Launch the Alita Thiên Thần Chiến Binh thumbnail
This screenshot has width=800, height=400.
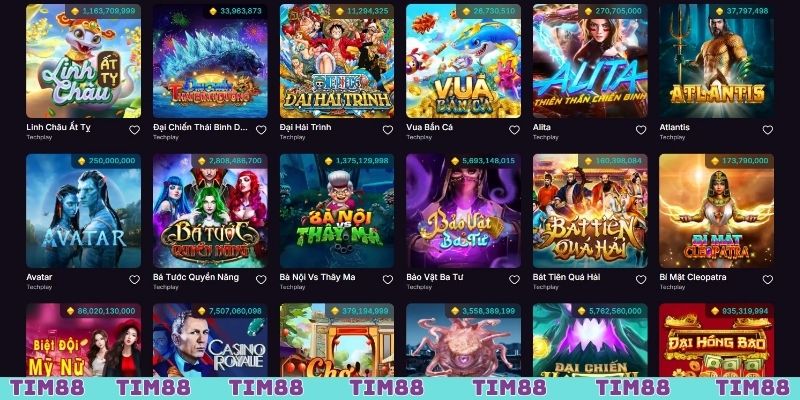(590, 61)
